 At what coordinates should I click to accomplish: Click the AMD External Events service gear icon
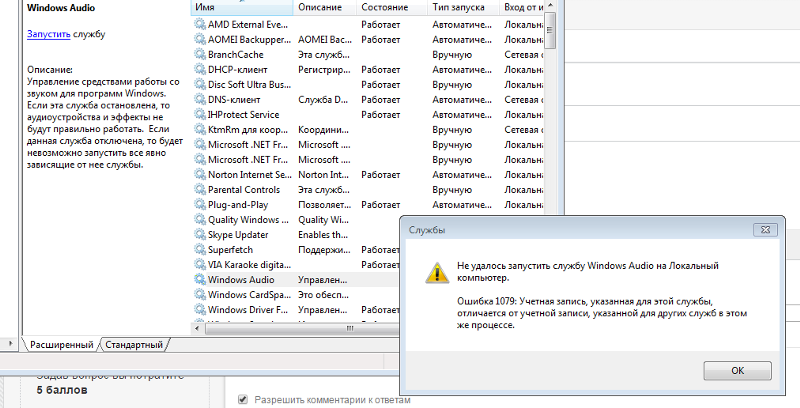coord(199,24)
